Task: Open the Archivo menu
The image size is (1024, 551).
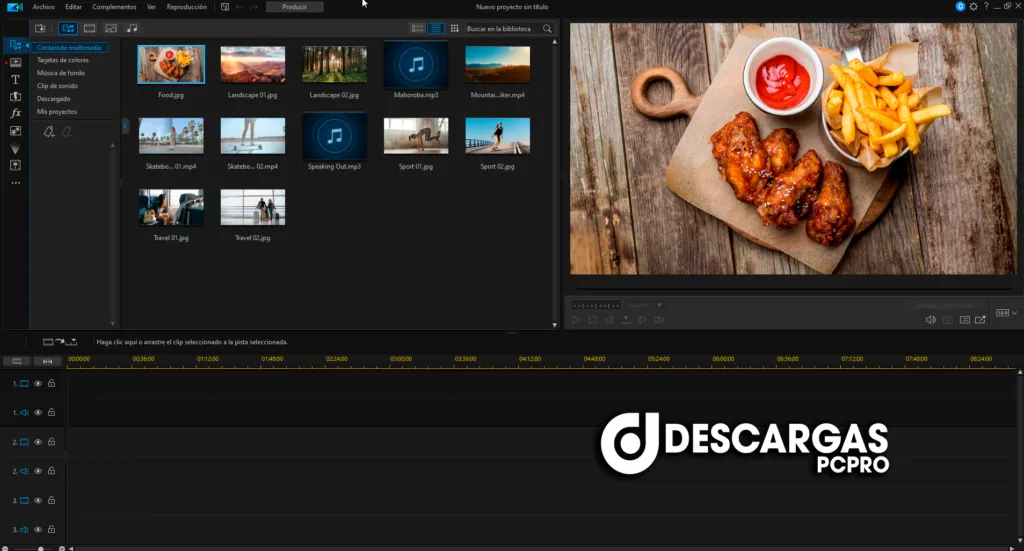Action: click(x=44, y=7)
